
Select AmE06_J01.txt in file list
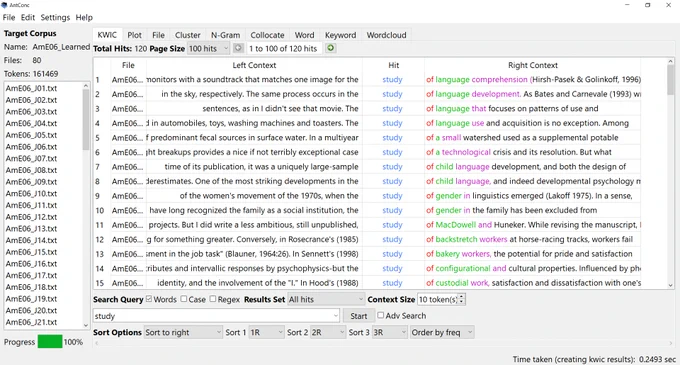31,88
